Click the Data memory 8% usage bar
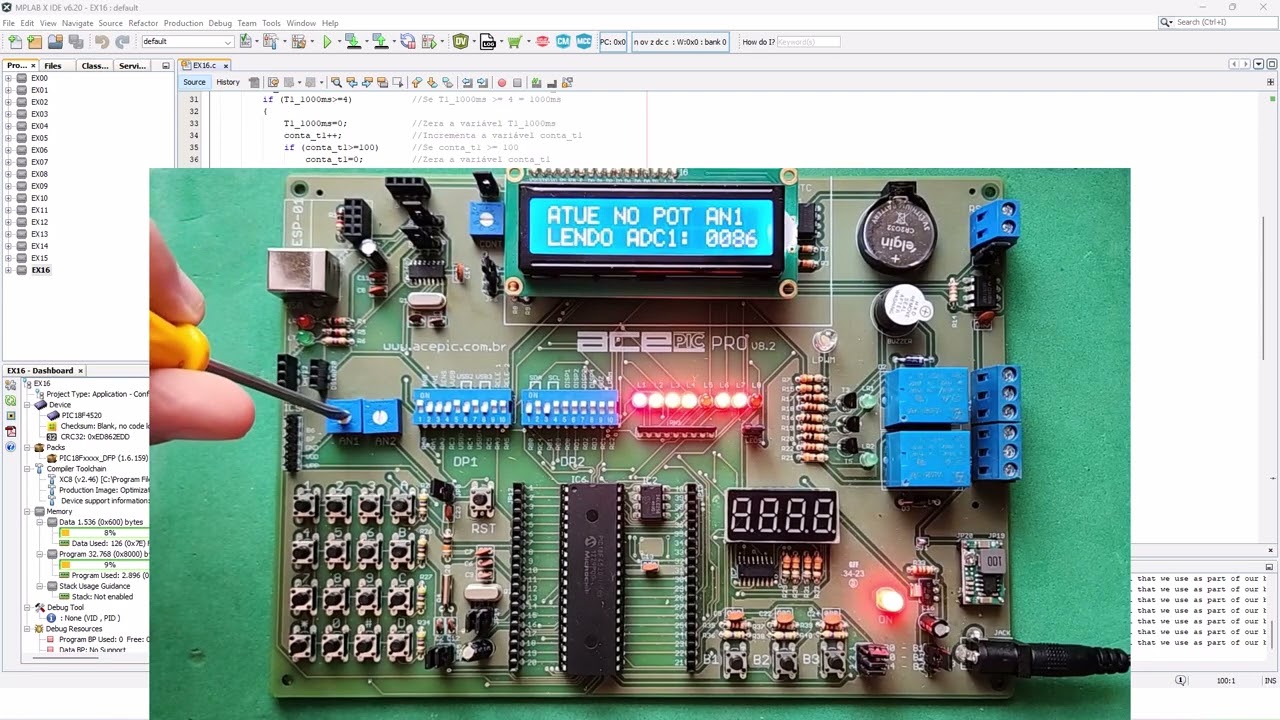Screen dimensions: 1280x720 pos(104,533)
